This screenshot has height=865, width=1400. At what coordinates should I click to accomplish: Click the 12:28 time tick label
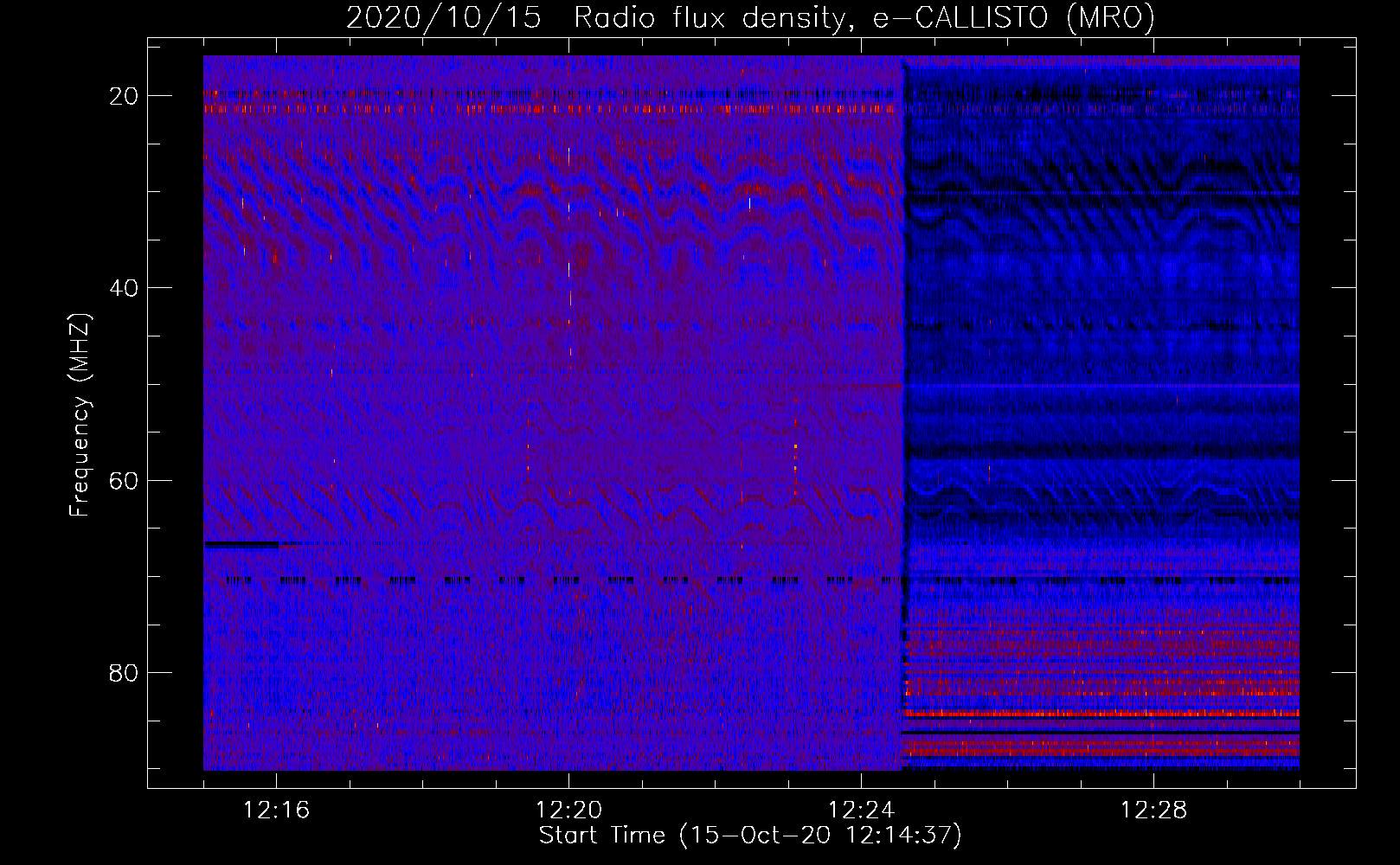pos(1153,811)
